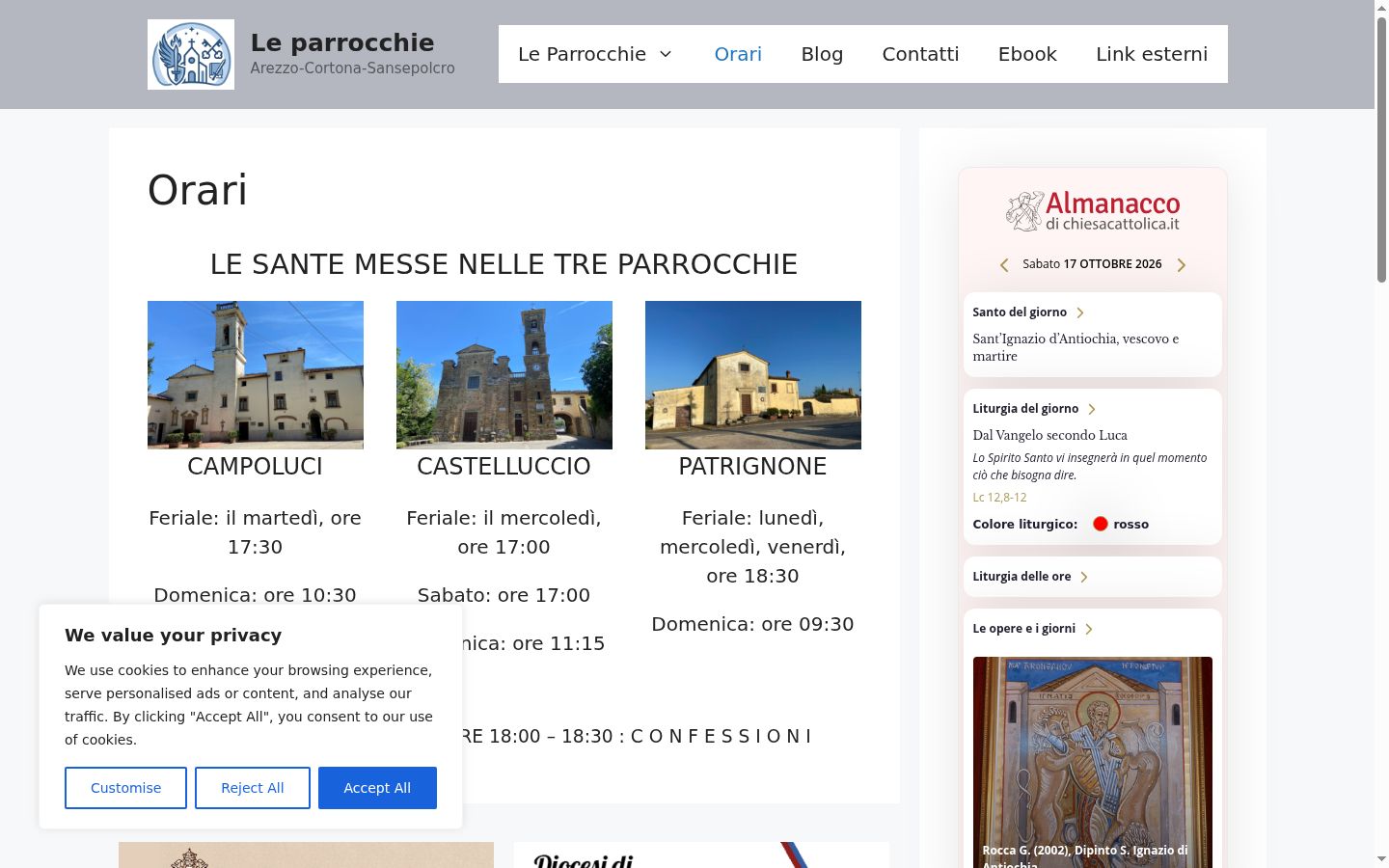1389x868 pixels.
Task: Open Santo del giorno chevron
Action: tap(1080, 312)
